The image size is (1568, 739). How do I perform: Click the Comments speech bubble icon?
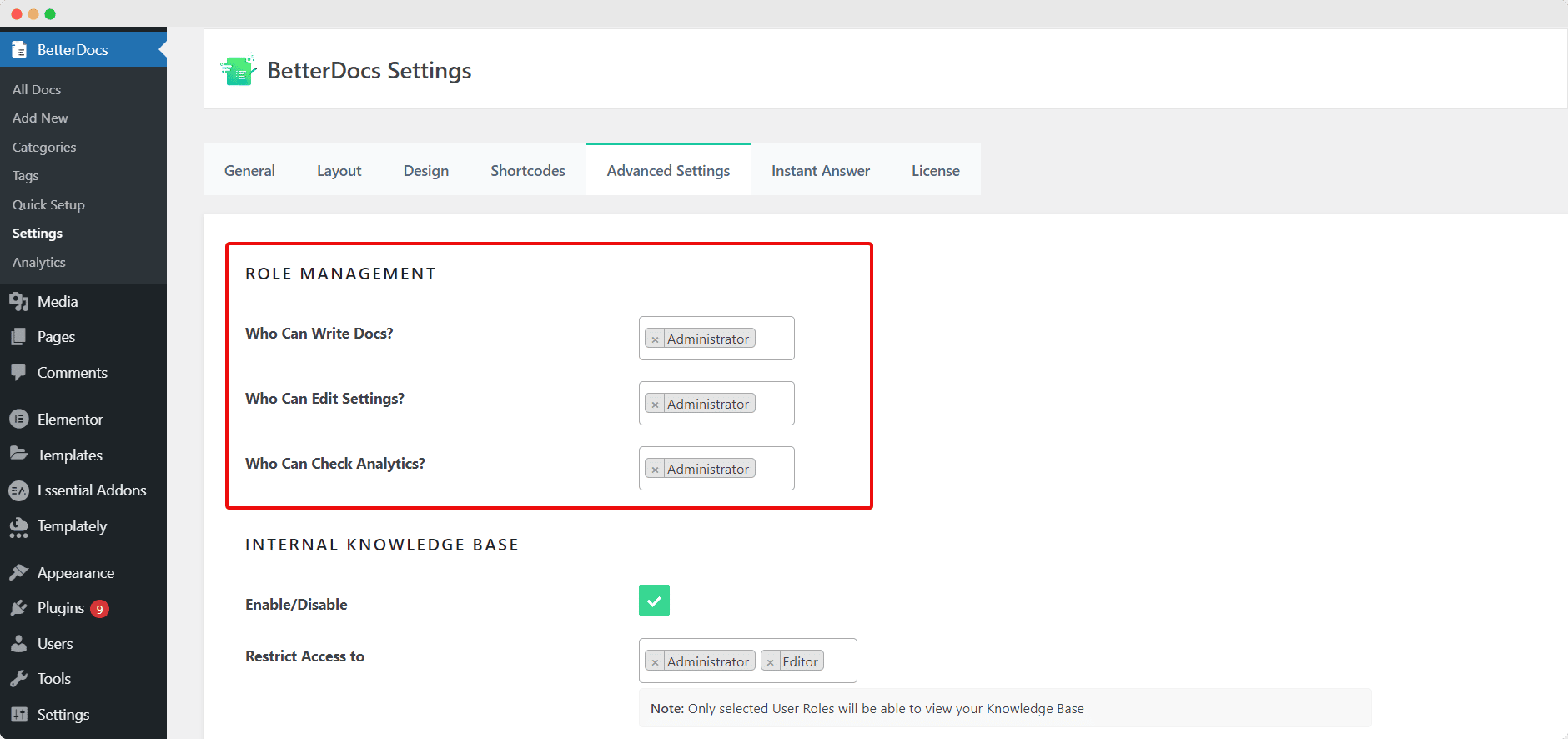[18, 372]
